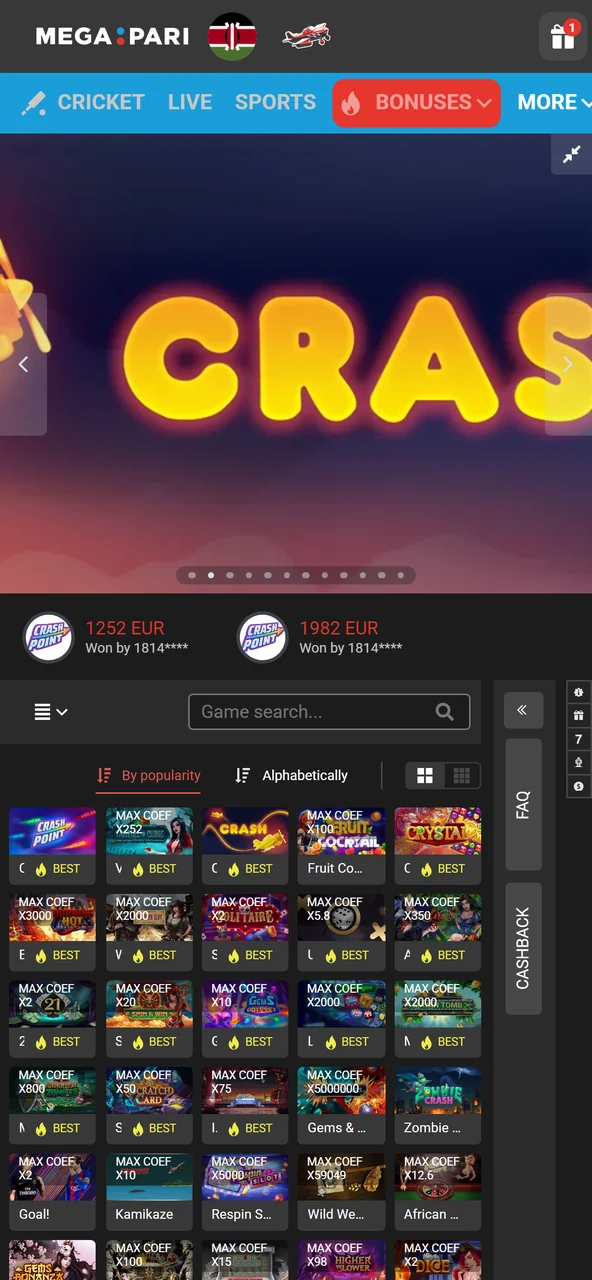
Task: Click the 1982 EUR winning amount
Action: (x=339, y=628)
